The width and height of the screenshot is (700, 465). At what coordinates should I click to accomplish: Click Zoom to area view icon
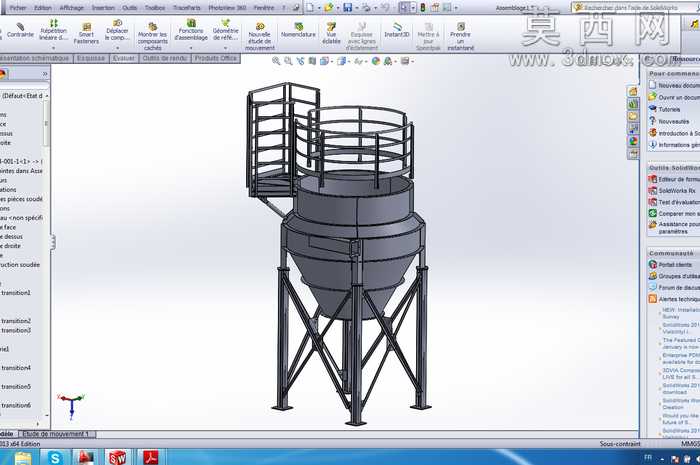click(x=288, y=61)
